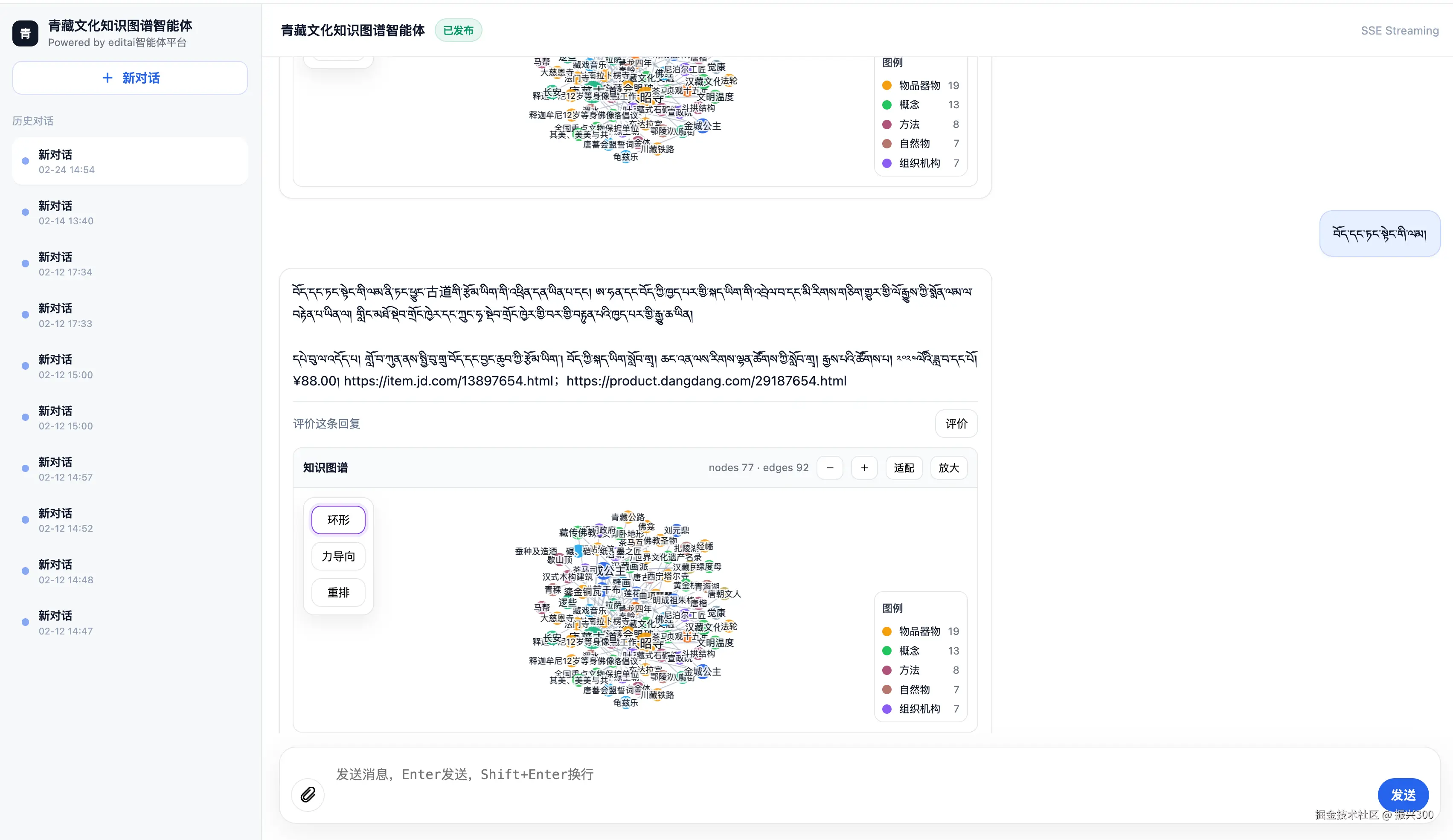
Task: Select 环形 layout option
Action: coord(338,520)
